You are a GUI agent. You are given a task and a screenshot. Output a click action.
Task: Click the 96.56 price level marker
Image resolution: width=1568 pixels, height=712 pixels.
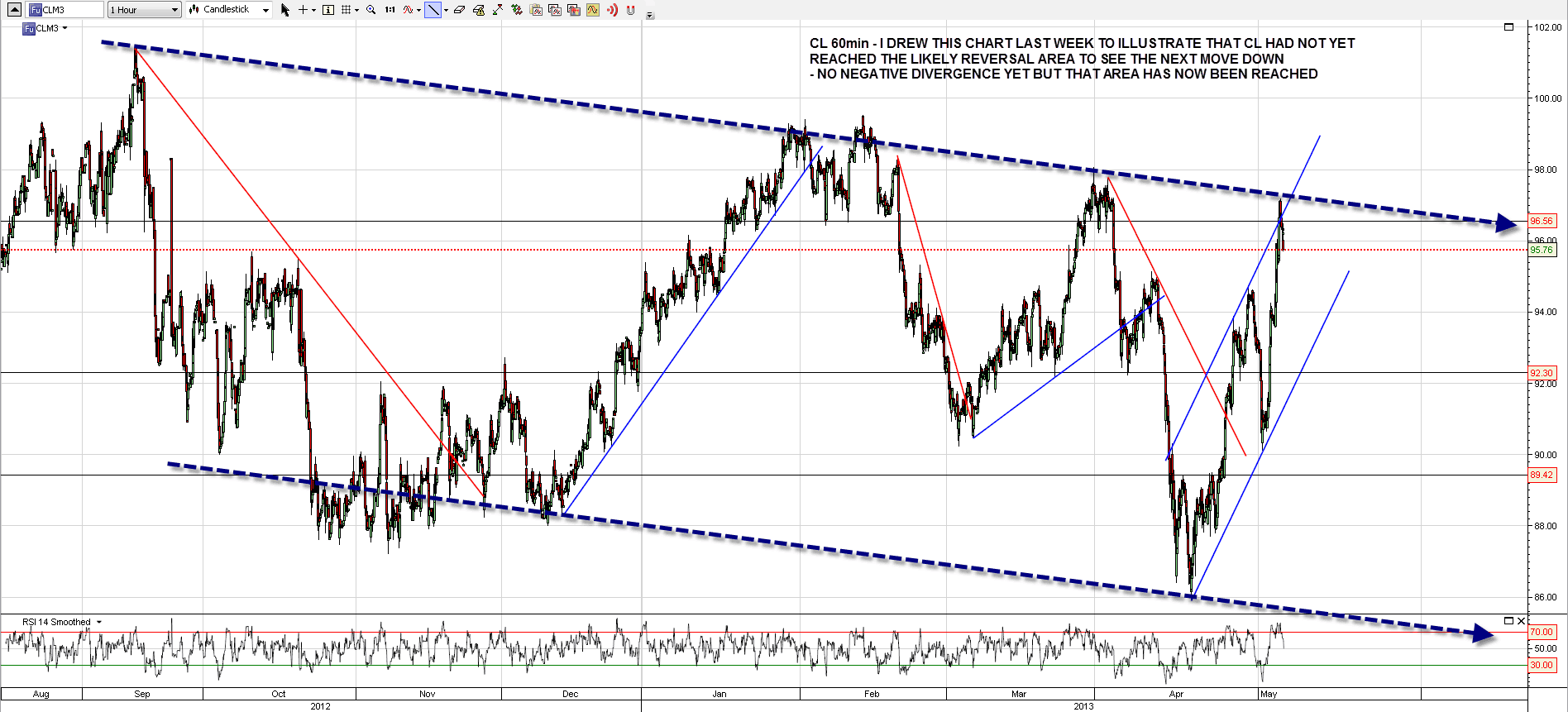coord(1542,221)
